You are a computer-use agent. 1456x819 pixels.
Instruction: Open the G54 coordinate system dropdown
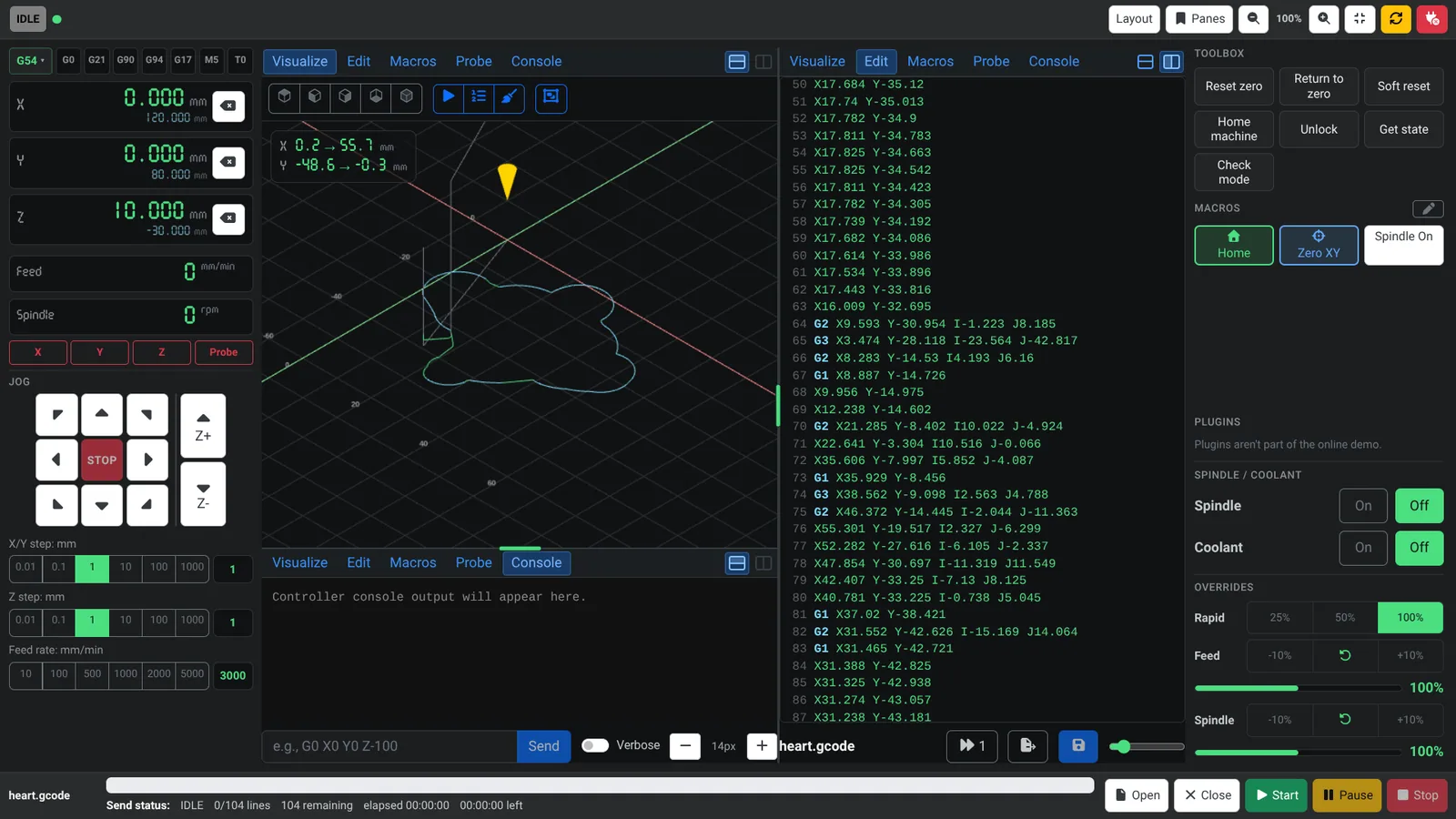pos(30,61)
